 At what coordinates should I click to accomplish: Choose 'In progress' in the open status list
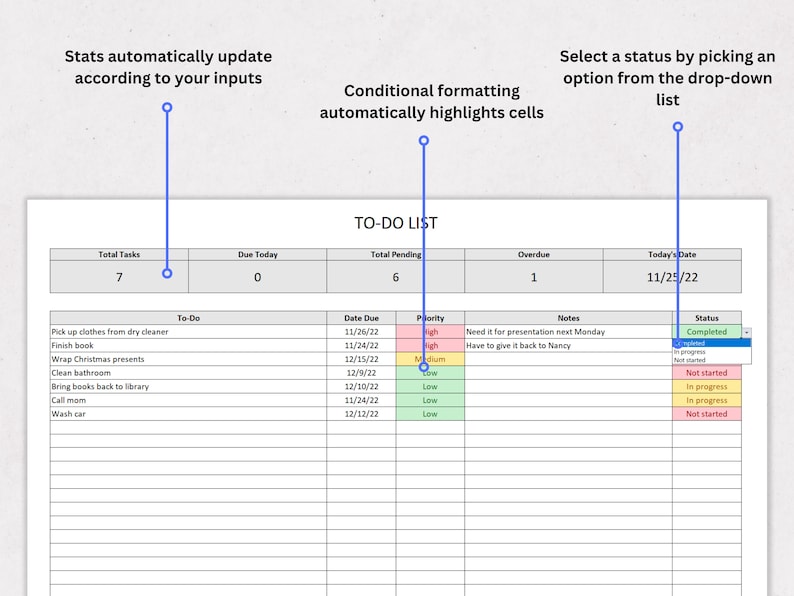click(x=711, y=352)
